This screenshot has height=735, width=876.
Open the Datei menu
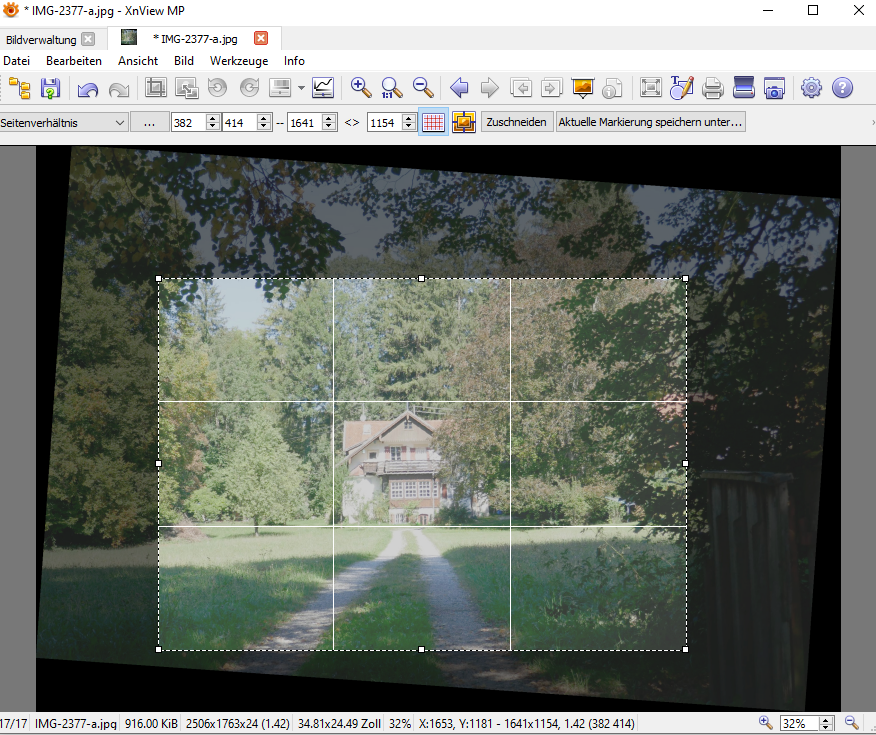tap(16, 61)
